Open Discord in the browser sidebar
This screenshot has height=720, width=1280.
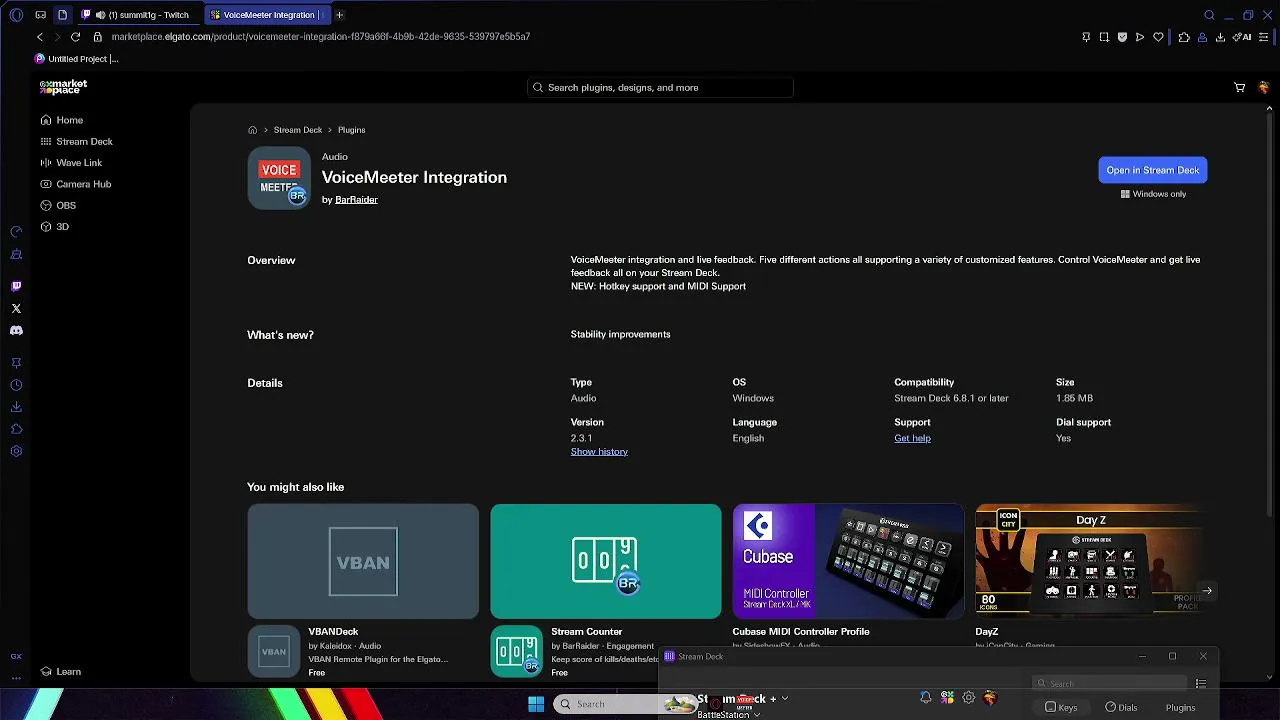point(16,331)
